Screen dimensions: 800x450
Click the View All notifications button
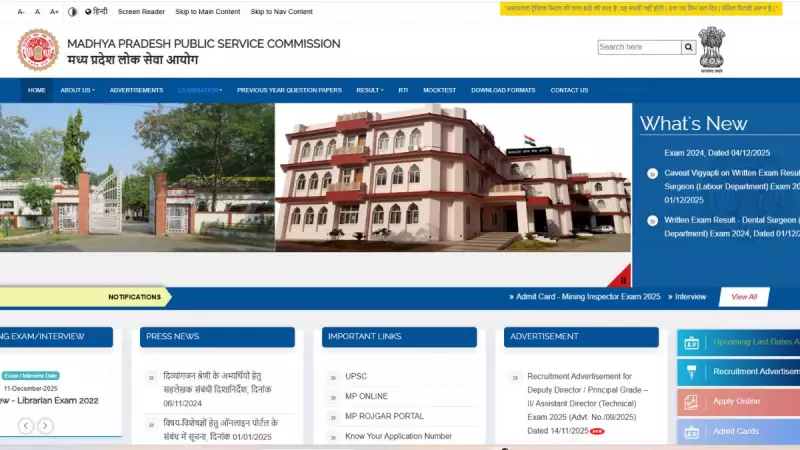[744, 297]
